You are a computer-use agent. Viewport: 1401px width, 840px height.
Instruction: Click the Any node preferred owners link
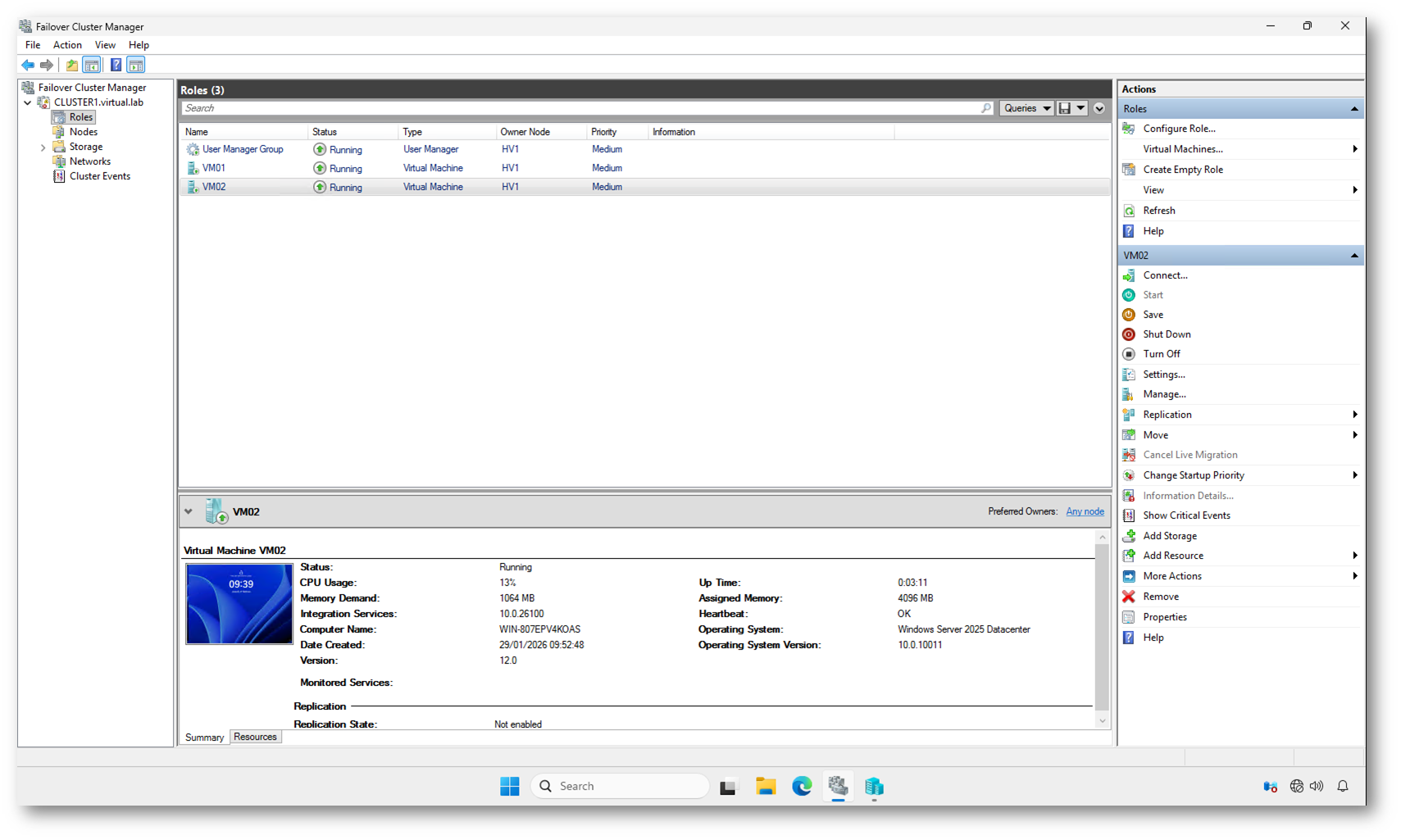1085,511
